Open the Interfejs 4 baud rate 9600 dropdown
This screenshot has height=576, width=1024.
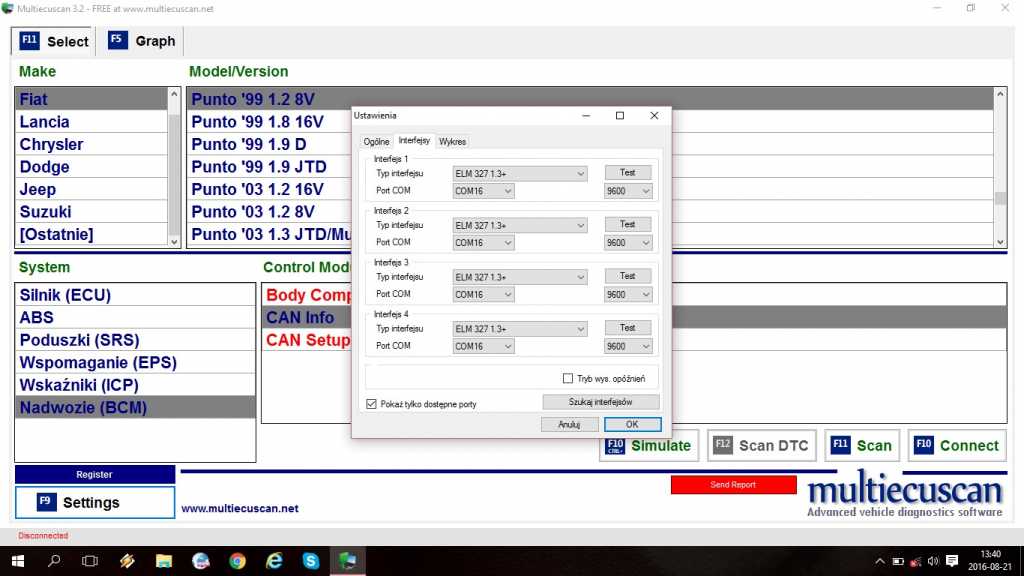tap(628, 347)
